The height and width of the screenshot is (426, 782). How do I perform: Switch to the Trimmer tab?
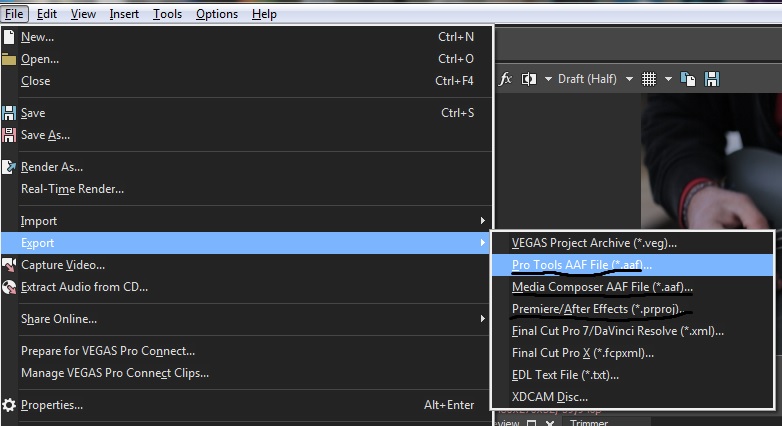(589, 423)
